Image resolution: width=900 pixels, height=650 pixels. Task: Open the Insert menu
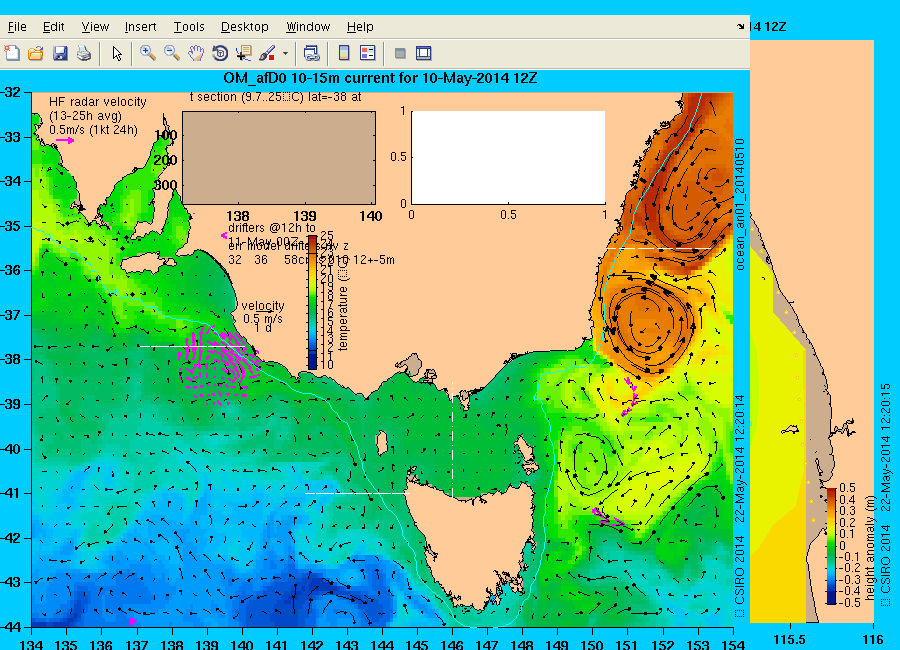140,27
